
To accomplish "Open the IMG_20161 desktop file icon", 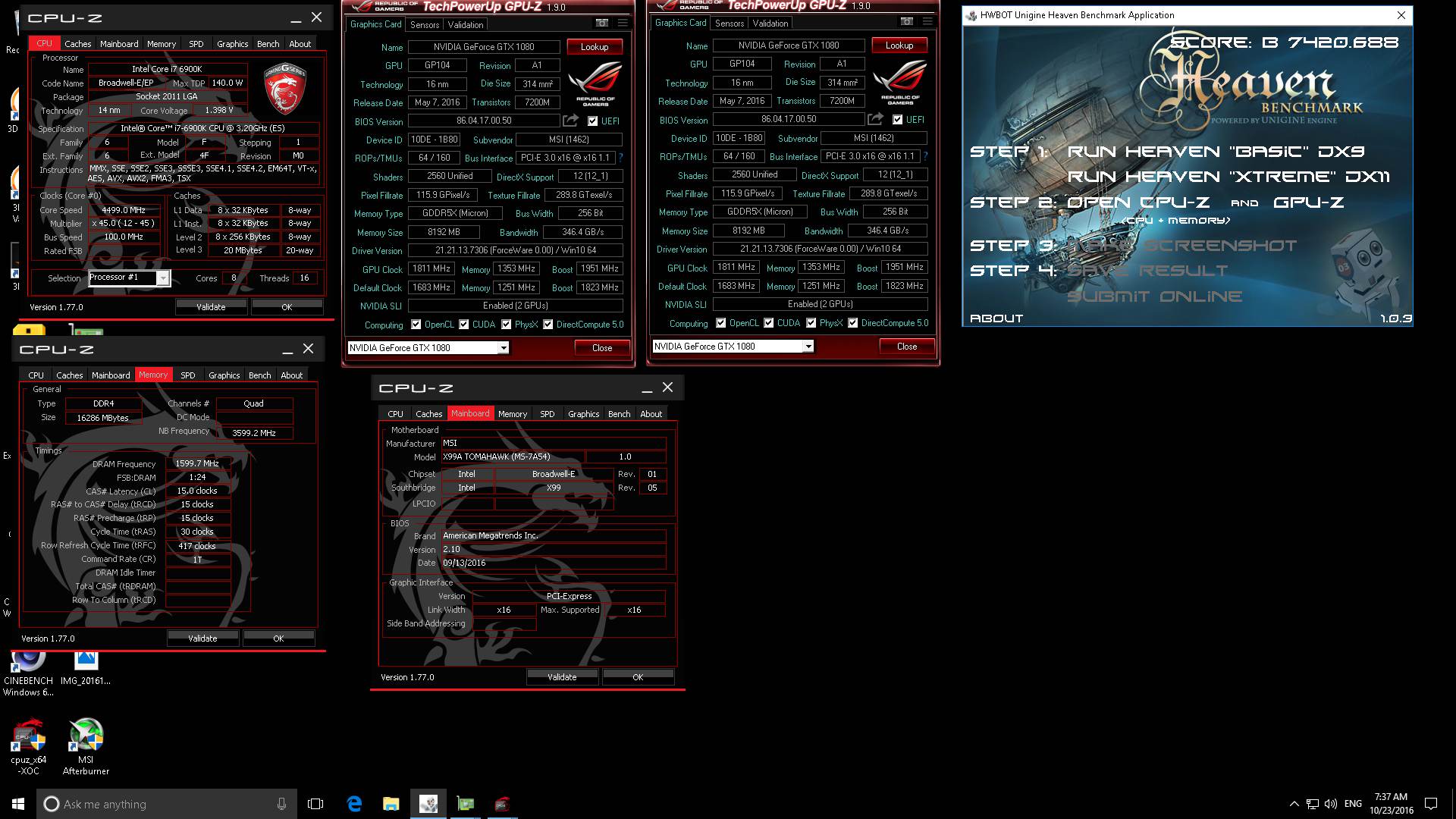I will coord(86,668).
